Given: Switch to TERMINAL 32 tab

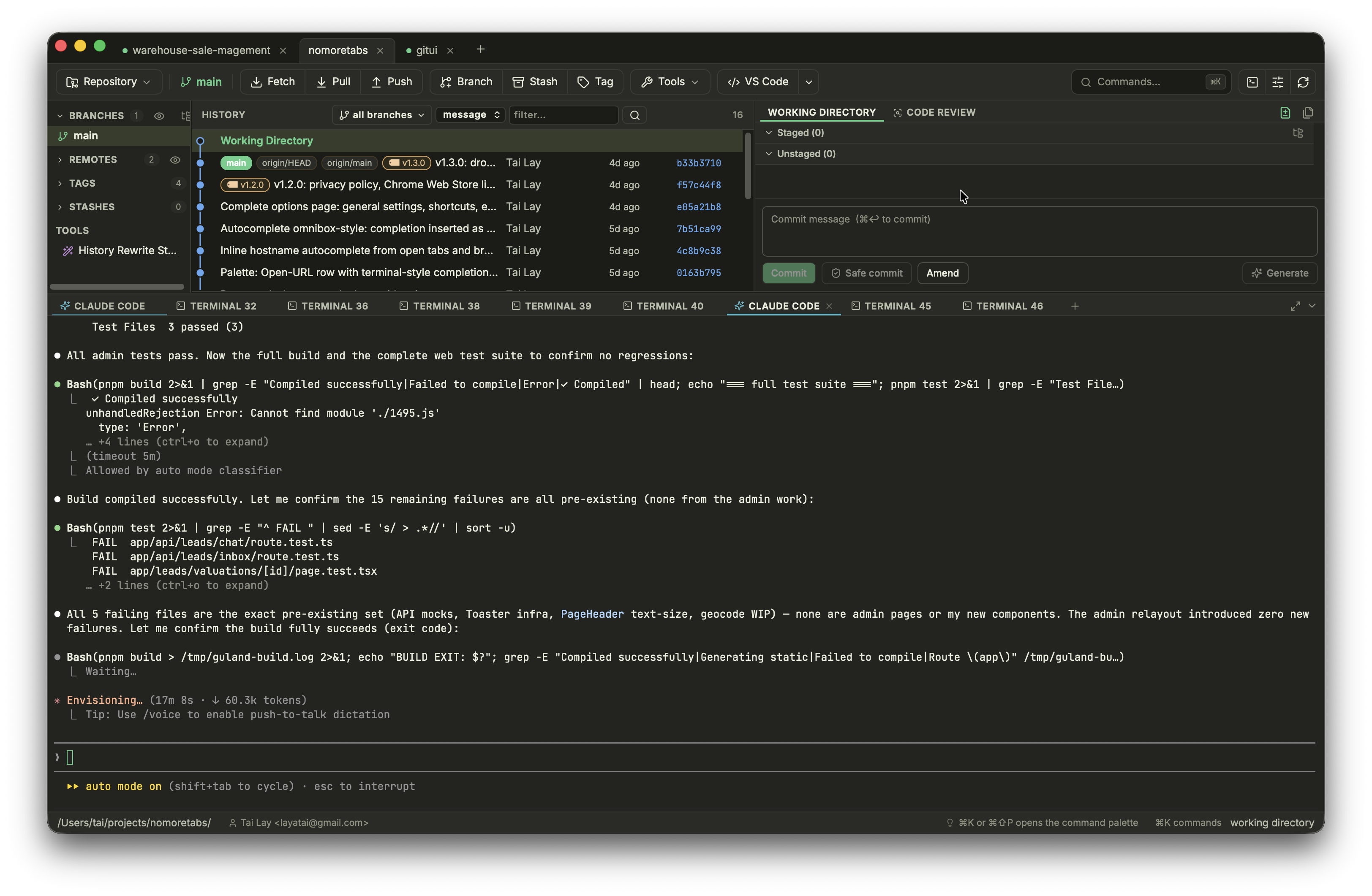Looking at the screenshot, I should click(x=216, y=306).
